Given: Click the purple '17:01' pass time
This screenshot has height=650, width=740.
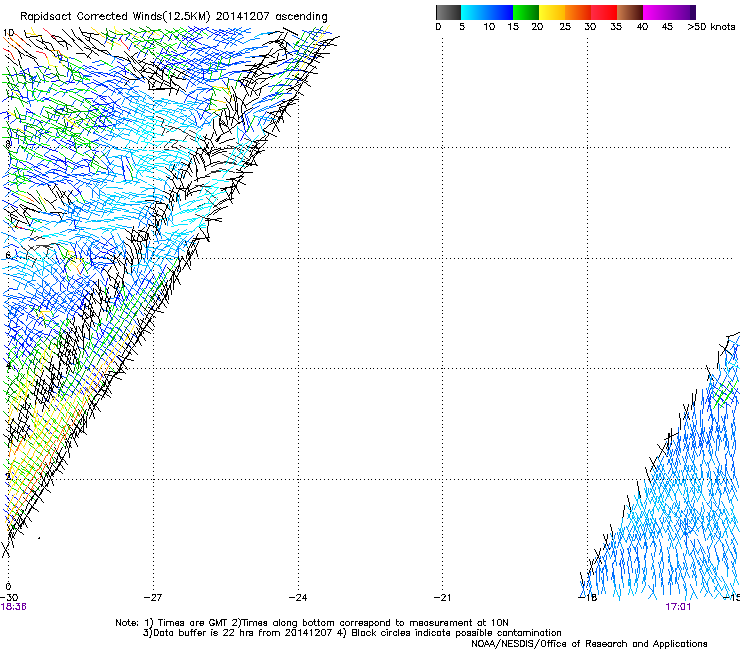Looking at the screenshot, I should [678, 607].
